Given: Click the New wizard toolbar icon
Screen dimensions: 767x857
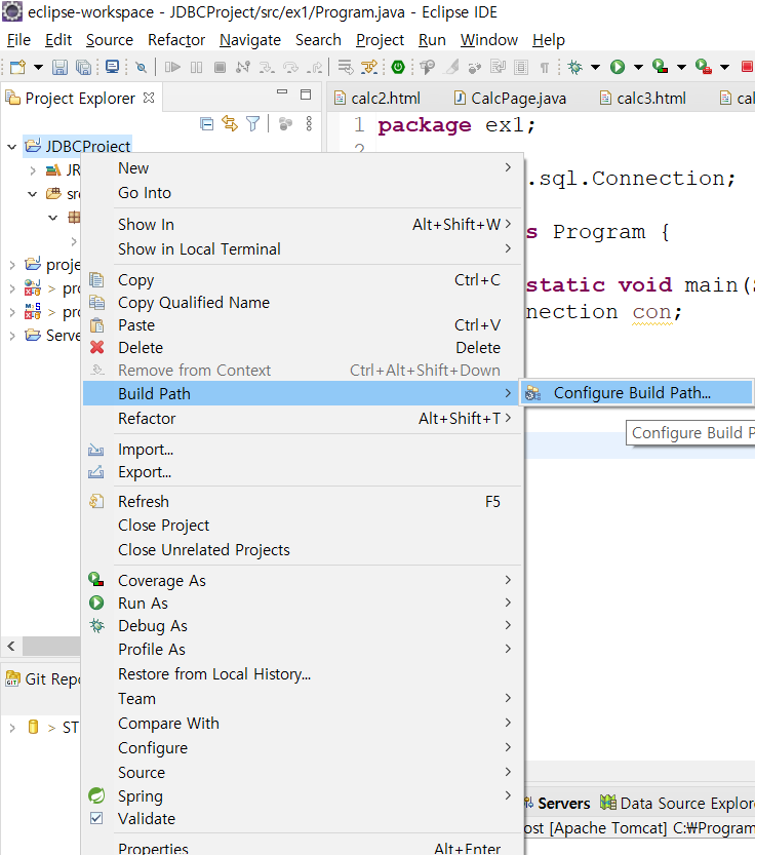Looking at the screenshot, I should pos(17,67).
